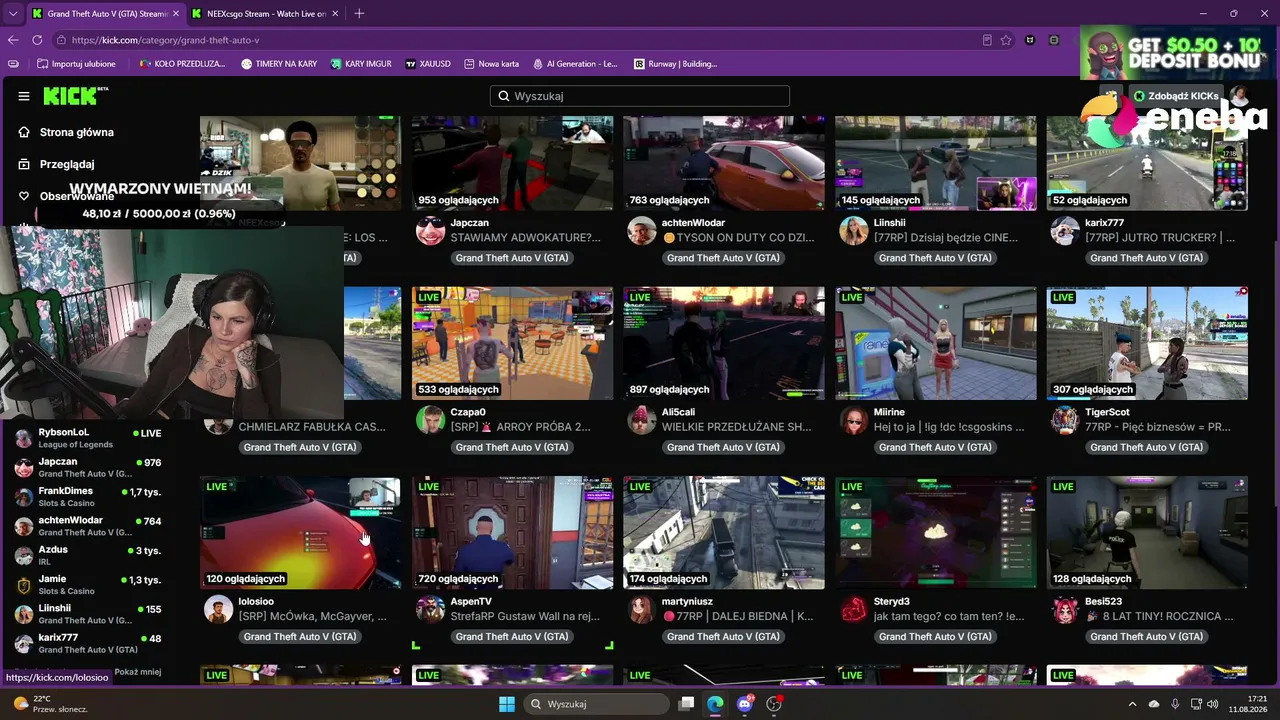Go back with the browser back arrow

click(x=13, y=40)
